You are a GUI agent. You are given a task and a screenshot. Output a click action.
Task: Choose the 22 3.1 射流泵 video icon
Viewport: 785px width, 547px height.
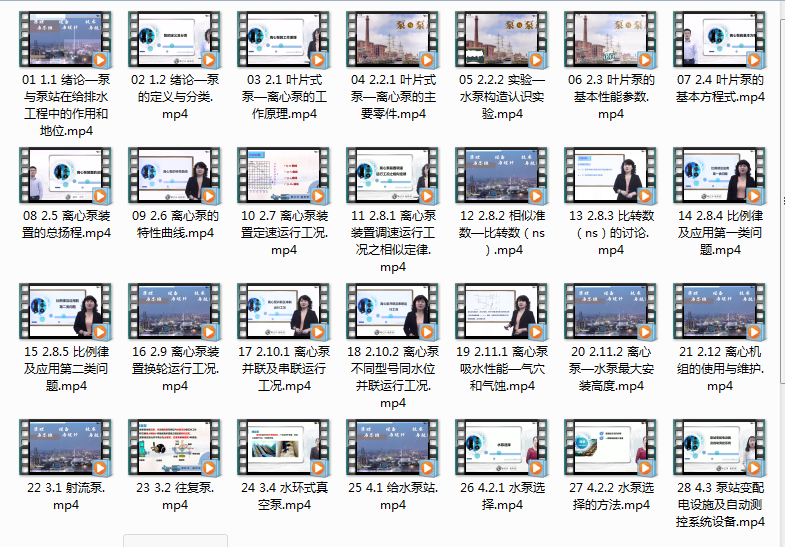[66, 448]
